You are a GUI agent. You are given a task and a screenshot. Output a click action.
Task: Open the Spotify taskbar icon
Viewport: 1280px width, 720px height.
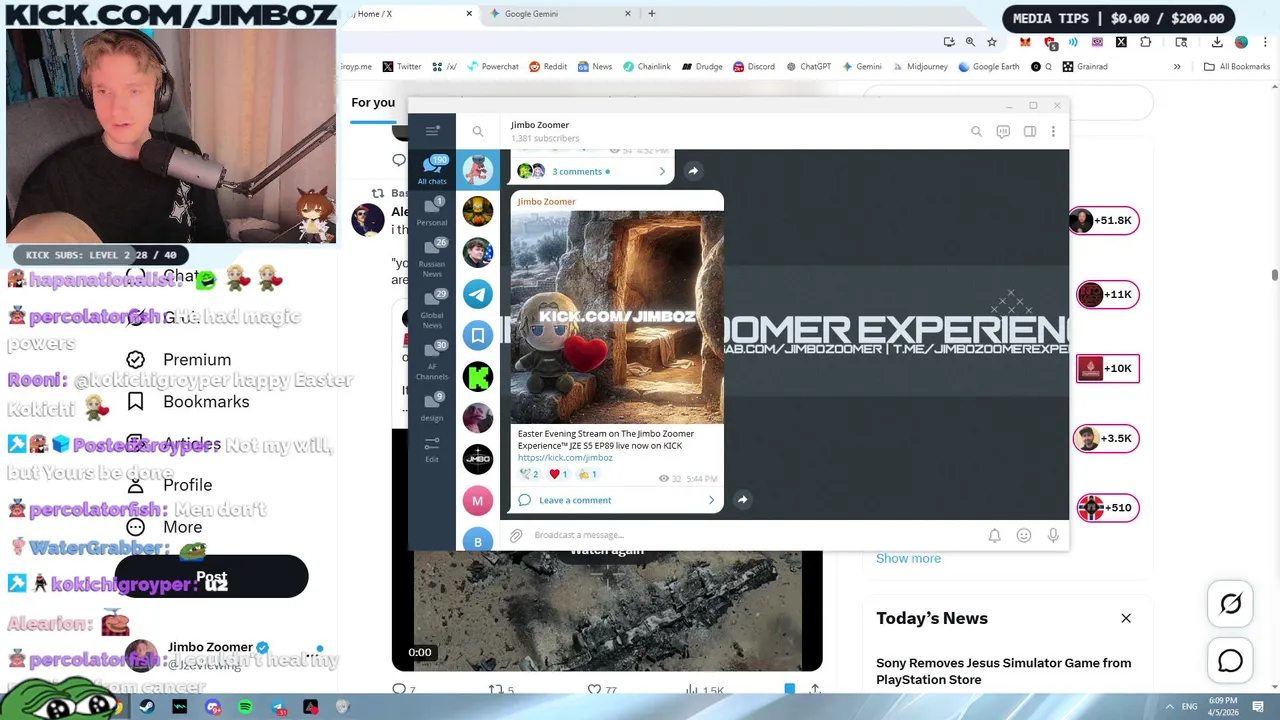click(x=246, y=707)
